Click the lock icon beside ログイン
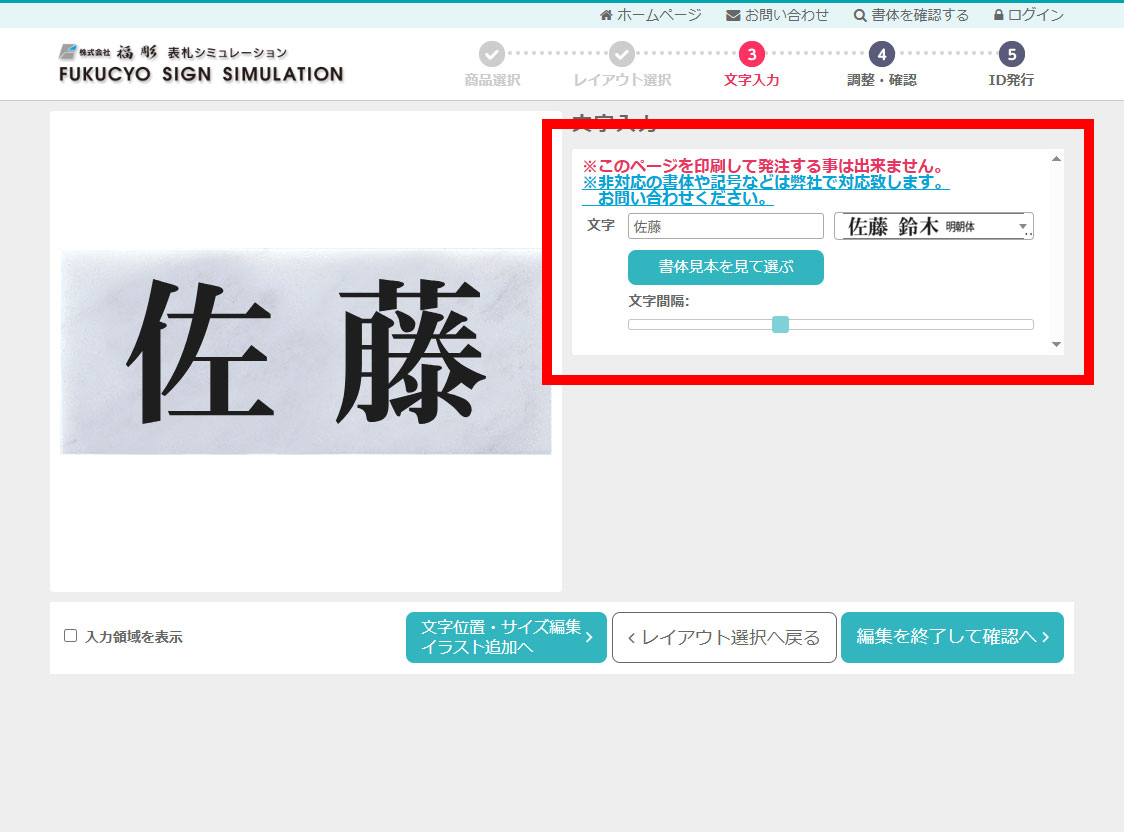 (998, 14)
